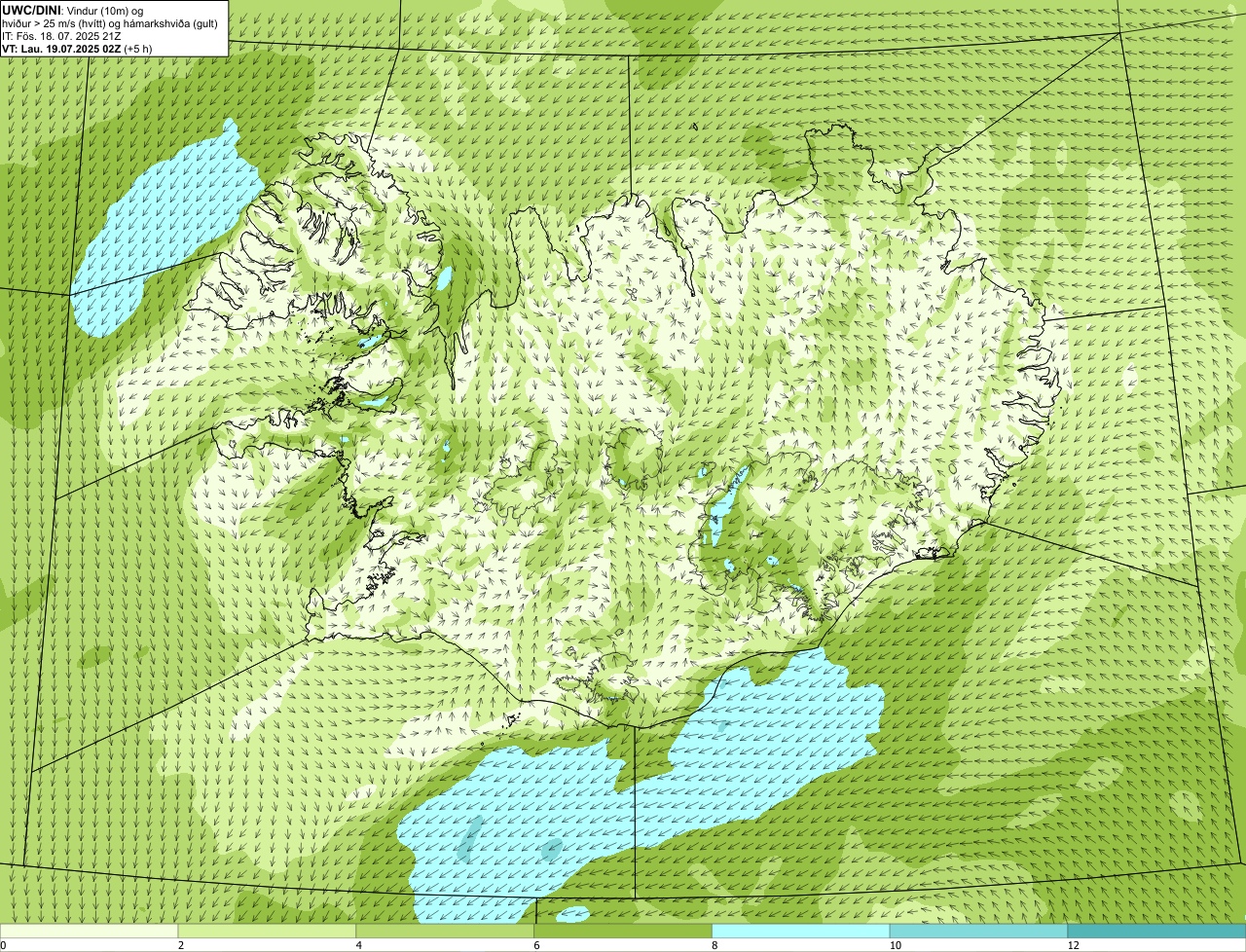Select the 6–8 m/s dark green colorbar swatch
Screen dimensions: 1246x952
tap(623, 932)
